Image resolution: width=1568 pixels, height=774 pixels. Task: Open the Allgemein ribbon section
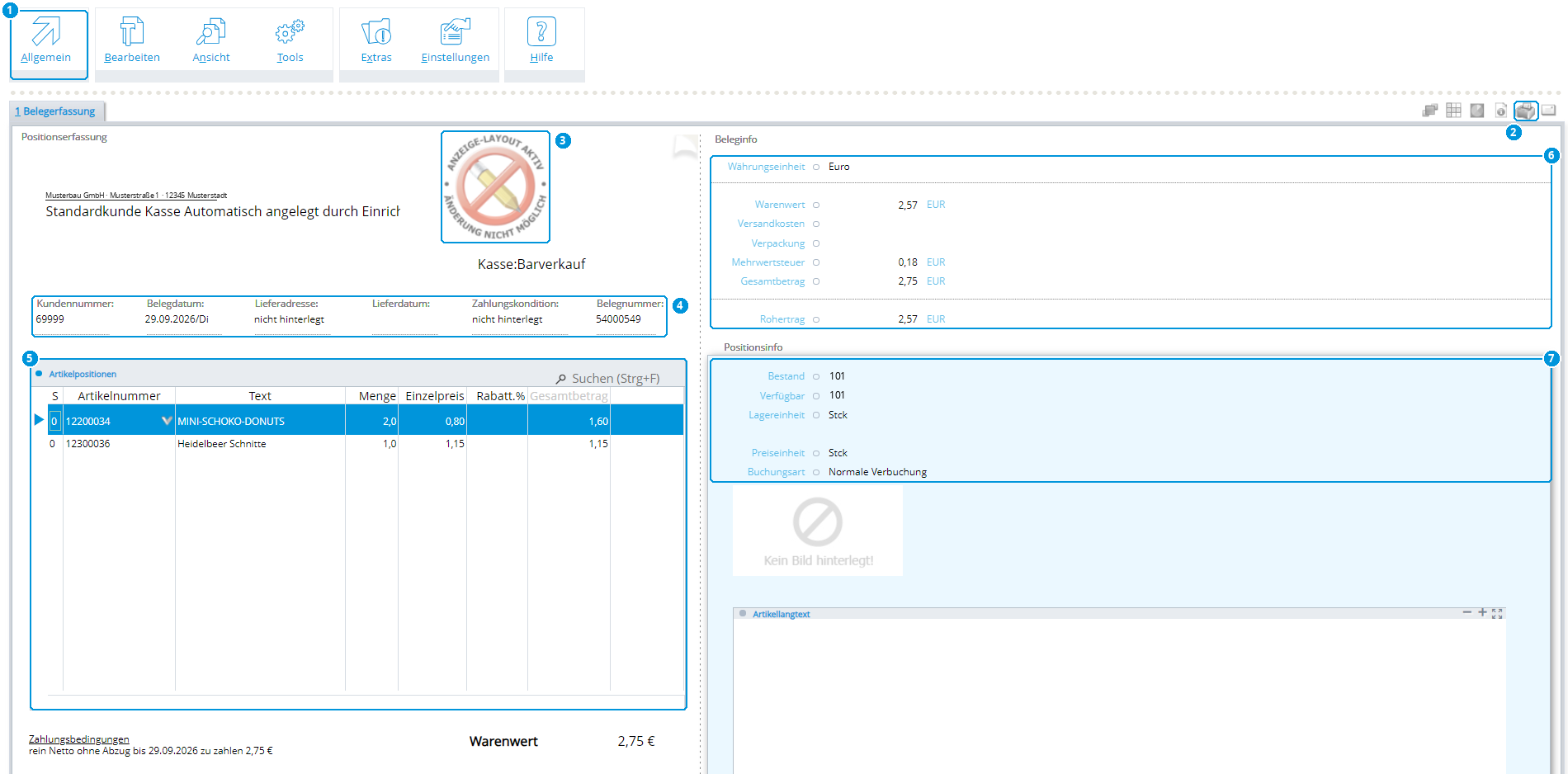pyautogui.click(x=48, y=44)
